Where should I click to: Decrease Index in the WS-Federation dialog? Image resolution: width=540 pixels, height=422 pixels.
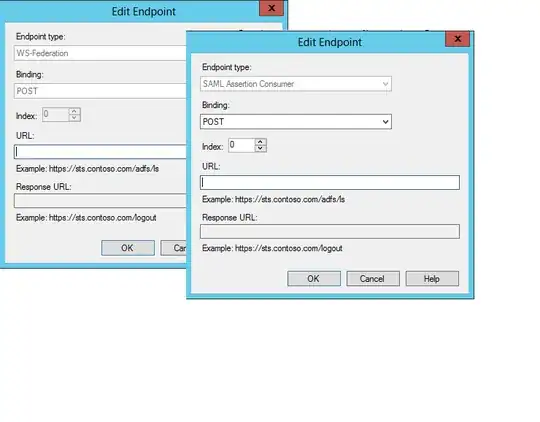[x=74, y=118]
